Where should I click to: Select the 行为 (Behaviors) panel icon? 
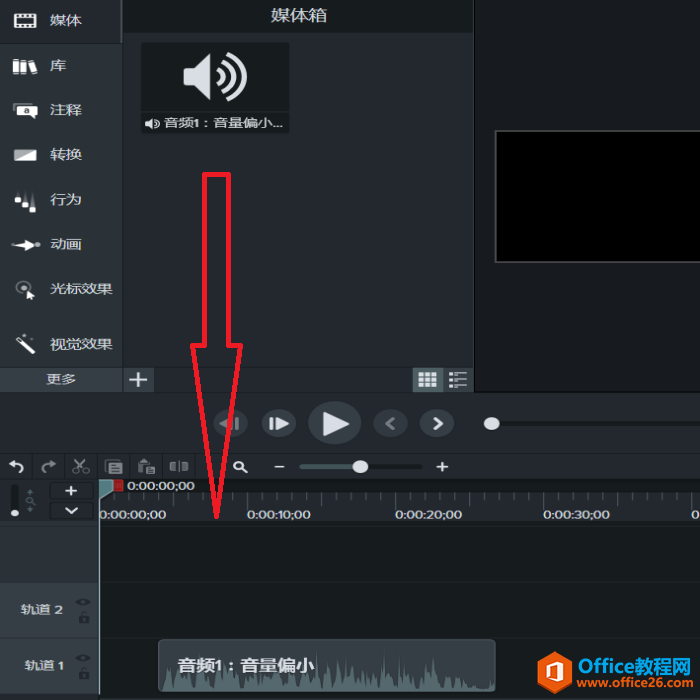pyautogui.click(x=25, y=200)
